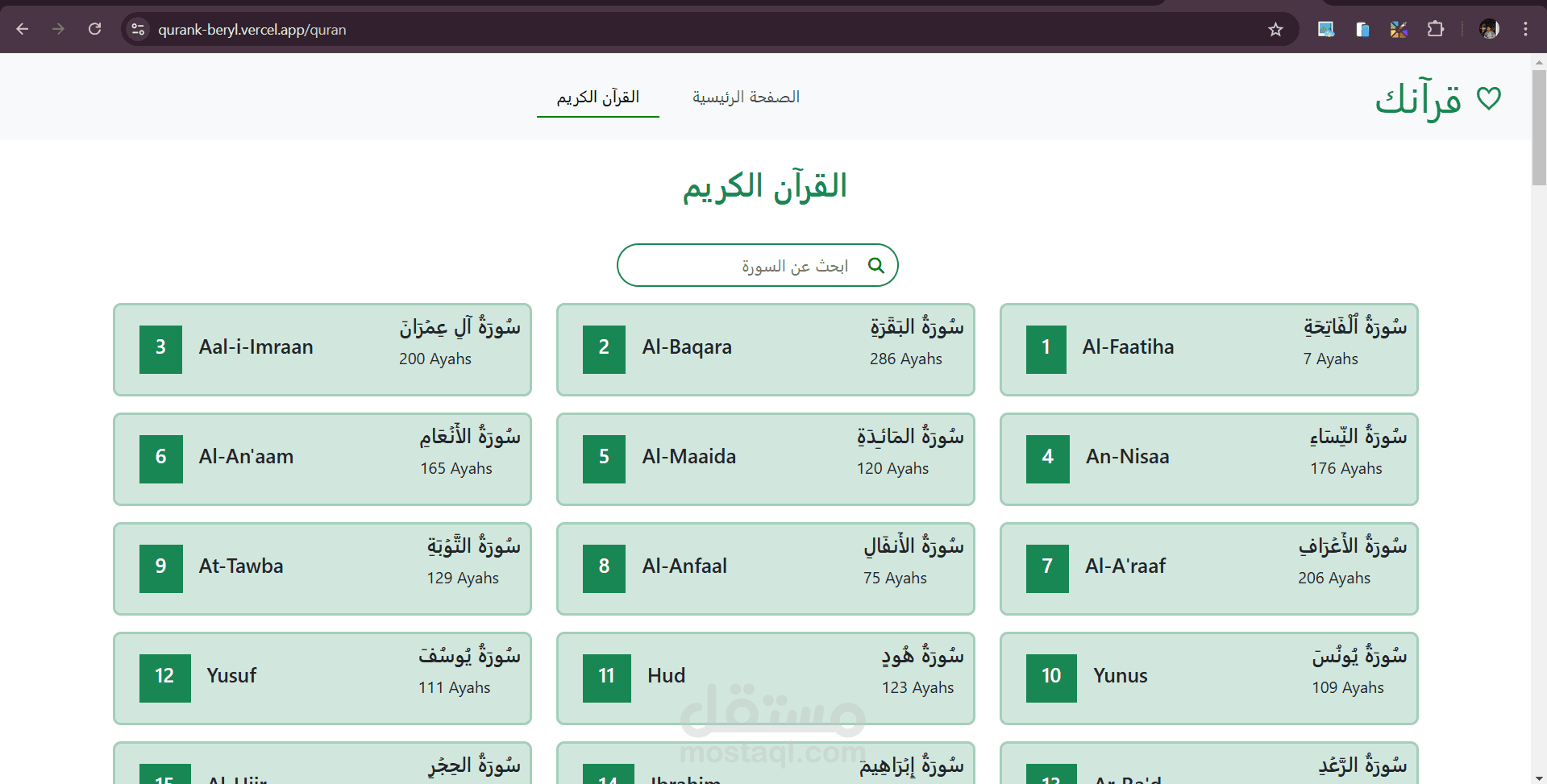Focus the ابحث عن السورة search field

758,265
